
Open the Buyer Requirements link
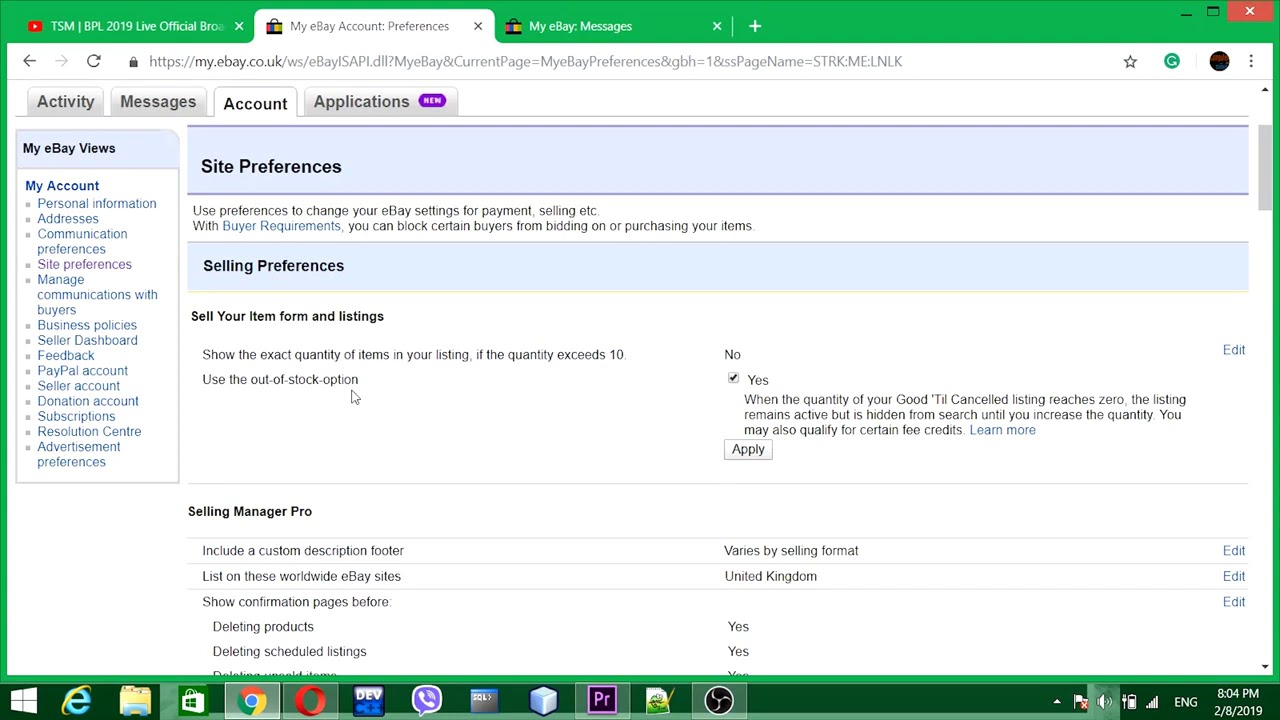(x=281, y=226)
